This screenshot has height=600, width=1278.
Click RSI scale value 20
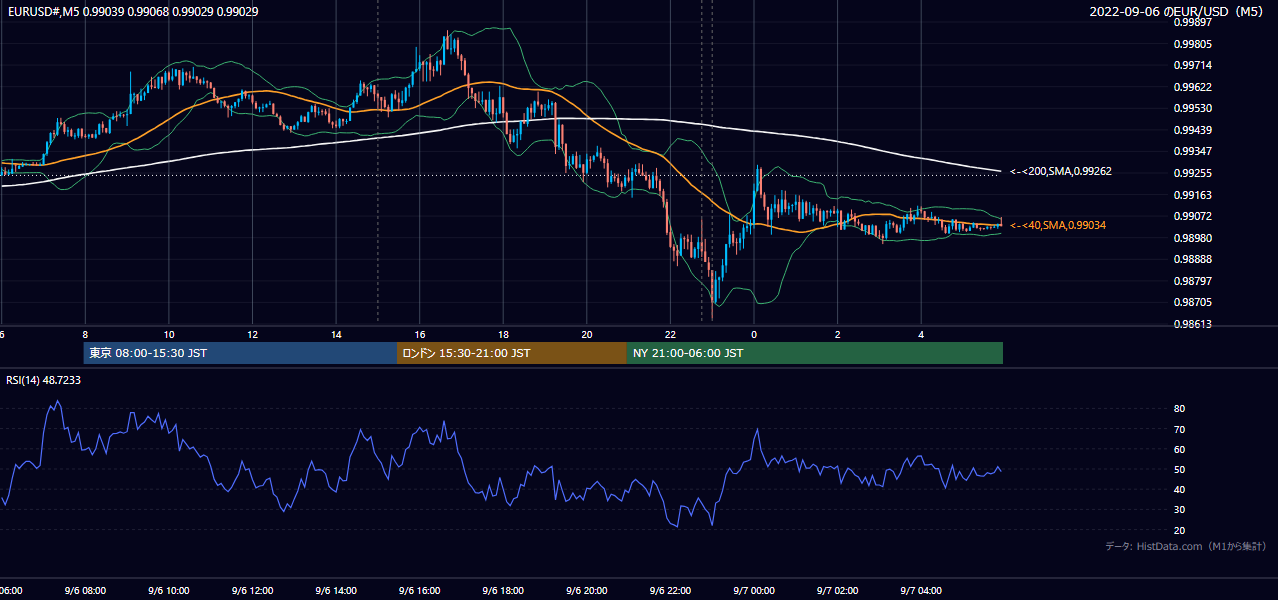pyautogui.click(x=1179, y=530)
